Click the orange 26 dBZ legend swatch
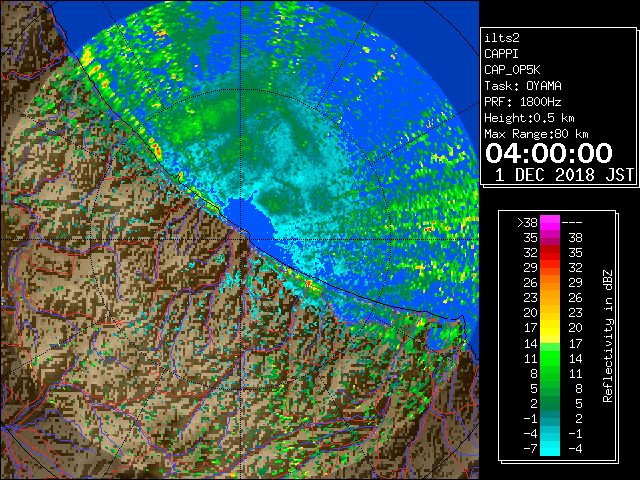This screenshot has height=480, width=640. pos(550,283)
